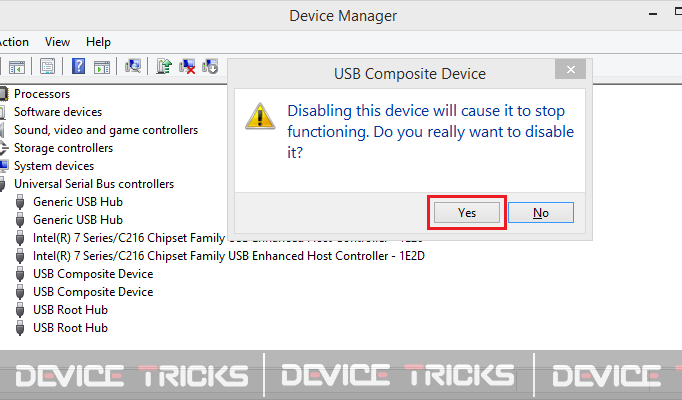The width and height of the screenshot is (682, 400).
Task: Select the first USB Composite Device entry
Action: tap(93, 274)
